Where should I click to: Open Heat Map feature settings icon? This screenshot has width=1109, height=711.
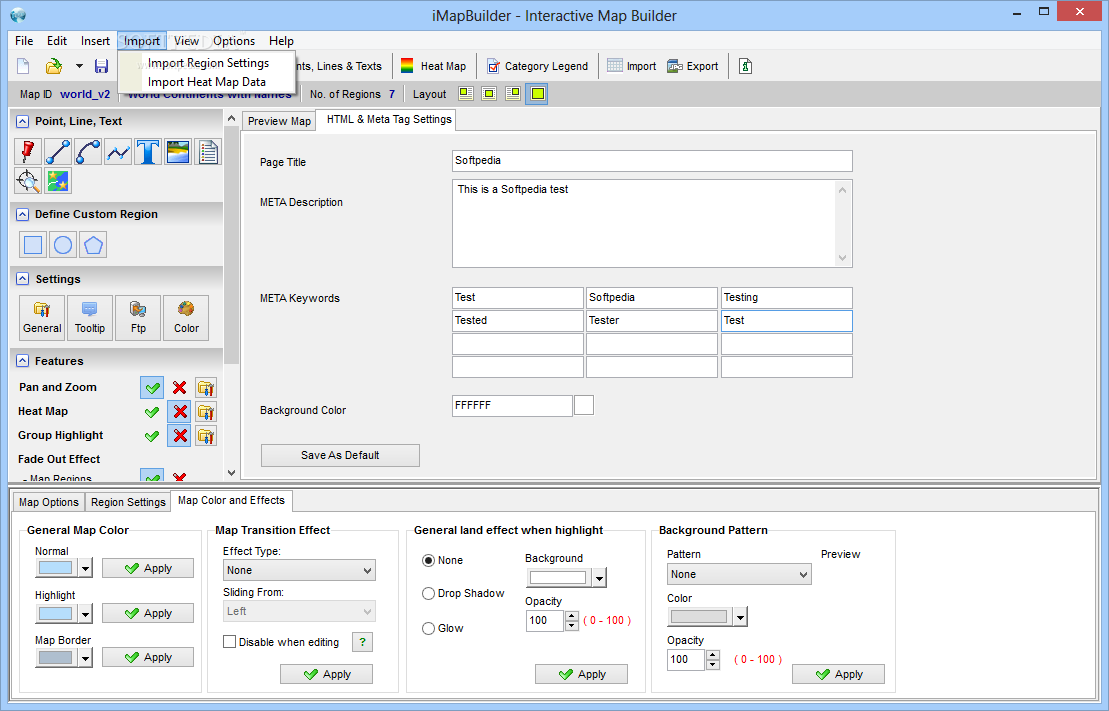click(206, 412)
